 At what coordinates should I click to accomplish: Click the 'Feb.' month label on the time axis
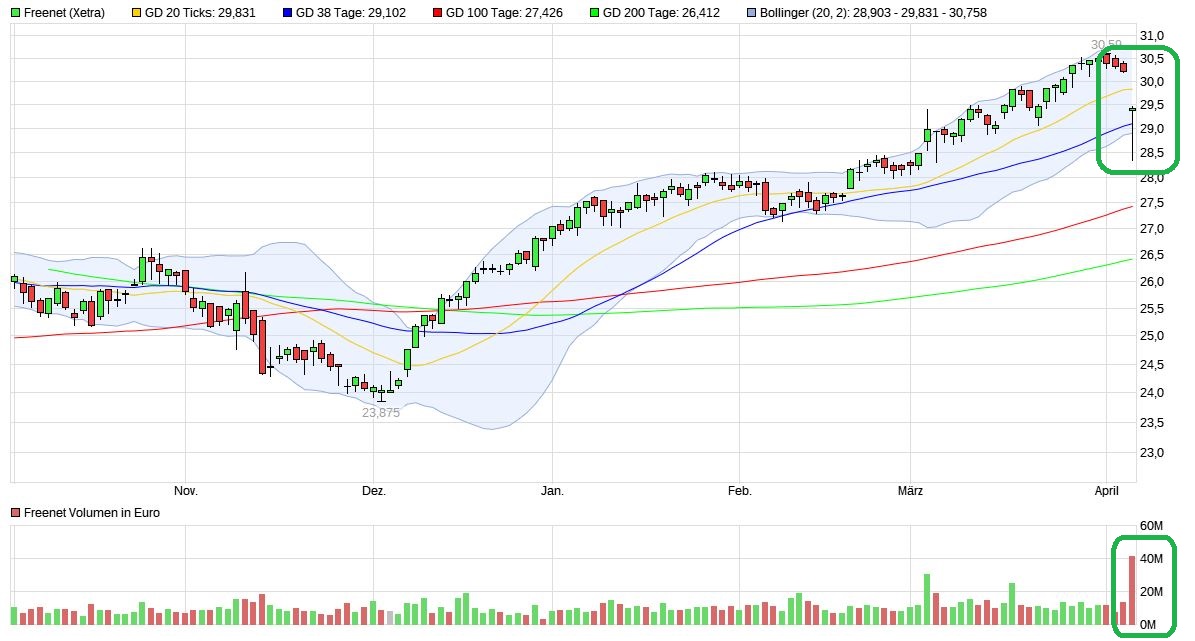coord(739,491)
